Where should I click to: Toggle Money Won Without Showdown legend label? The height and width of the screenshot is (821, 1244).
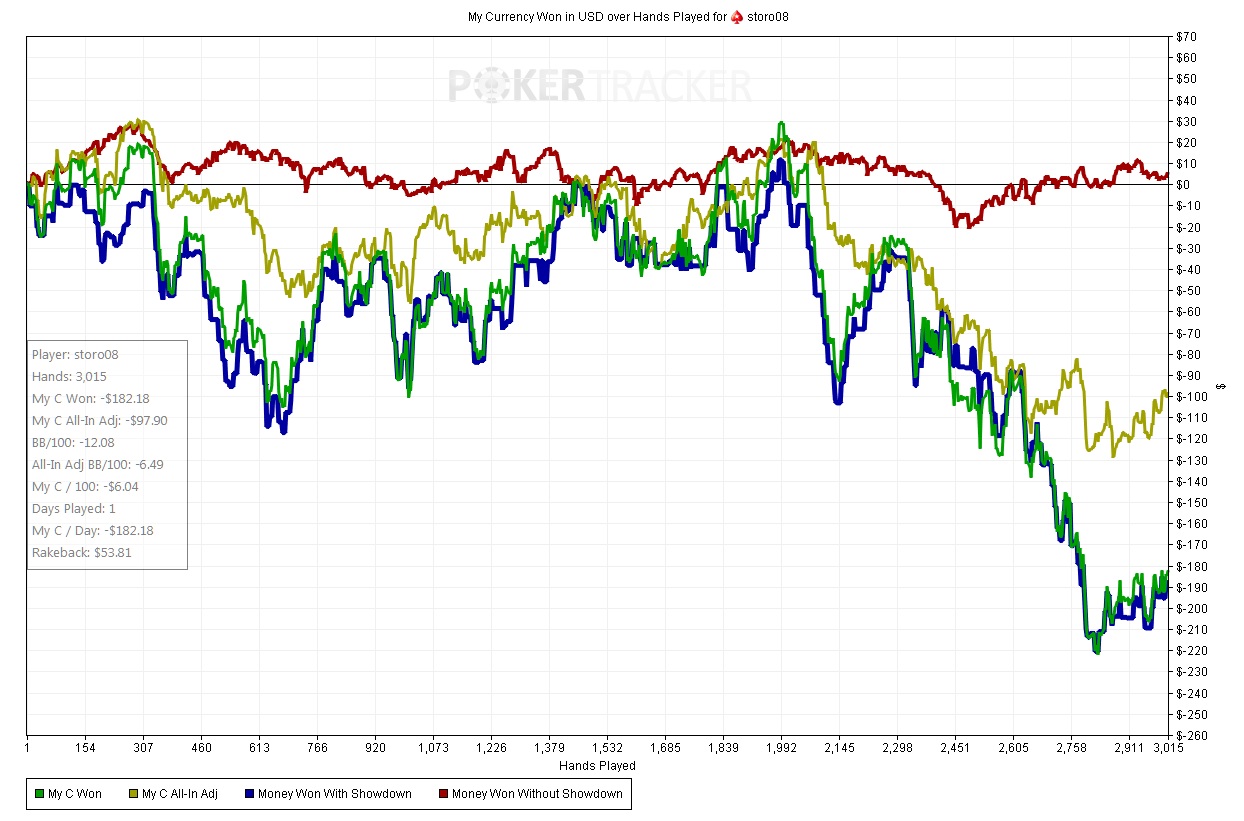pos(537,794)
